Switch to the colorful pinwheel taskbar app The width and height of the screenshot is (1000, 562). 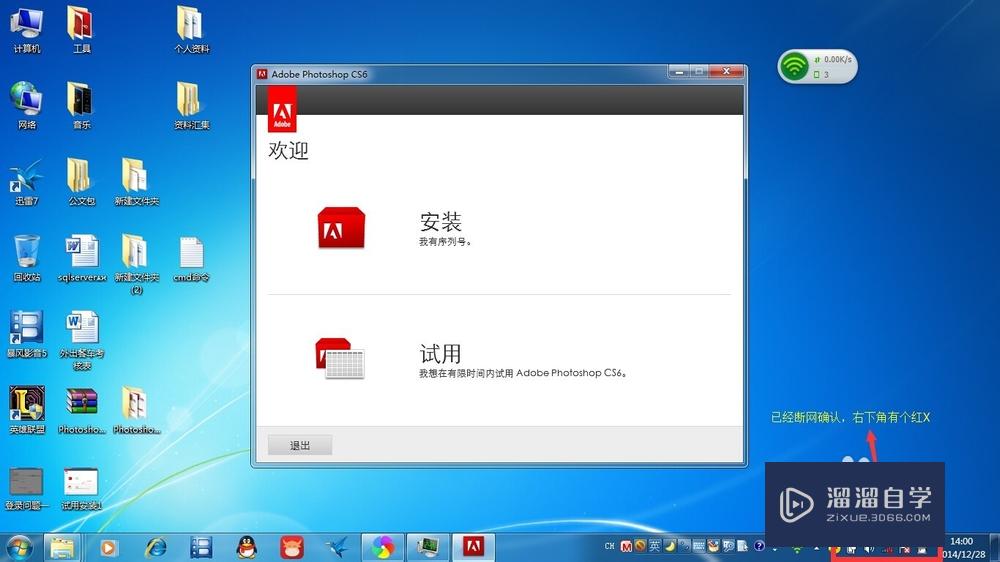(383, 548)
